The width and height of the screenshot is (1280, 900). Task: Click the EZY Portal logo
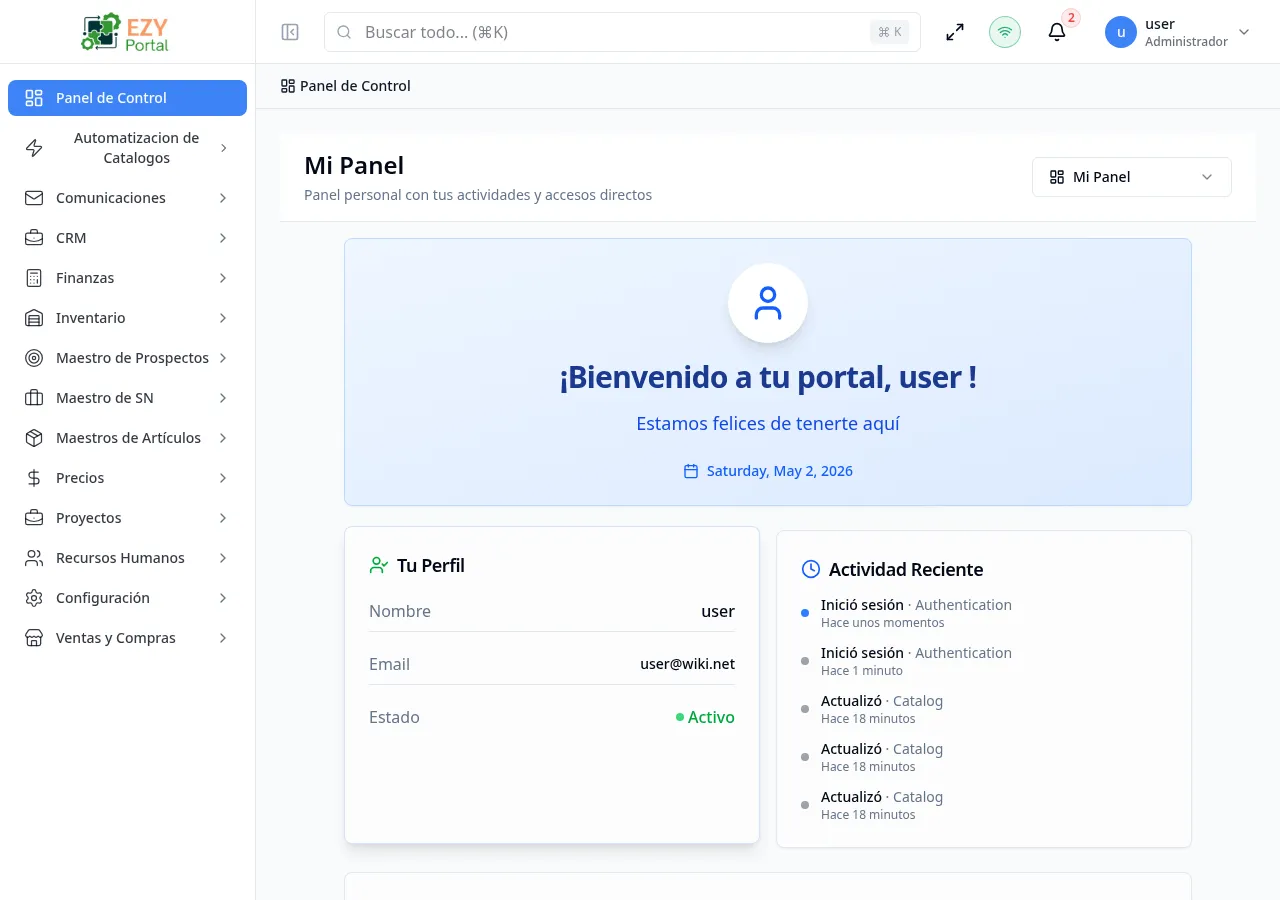pyautogui.click(x=125, y=32)
